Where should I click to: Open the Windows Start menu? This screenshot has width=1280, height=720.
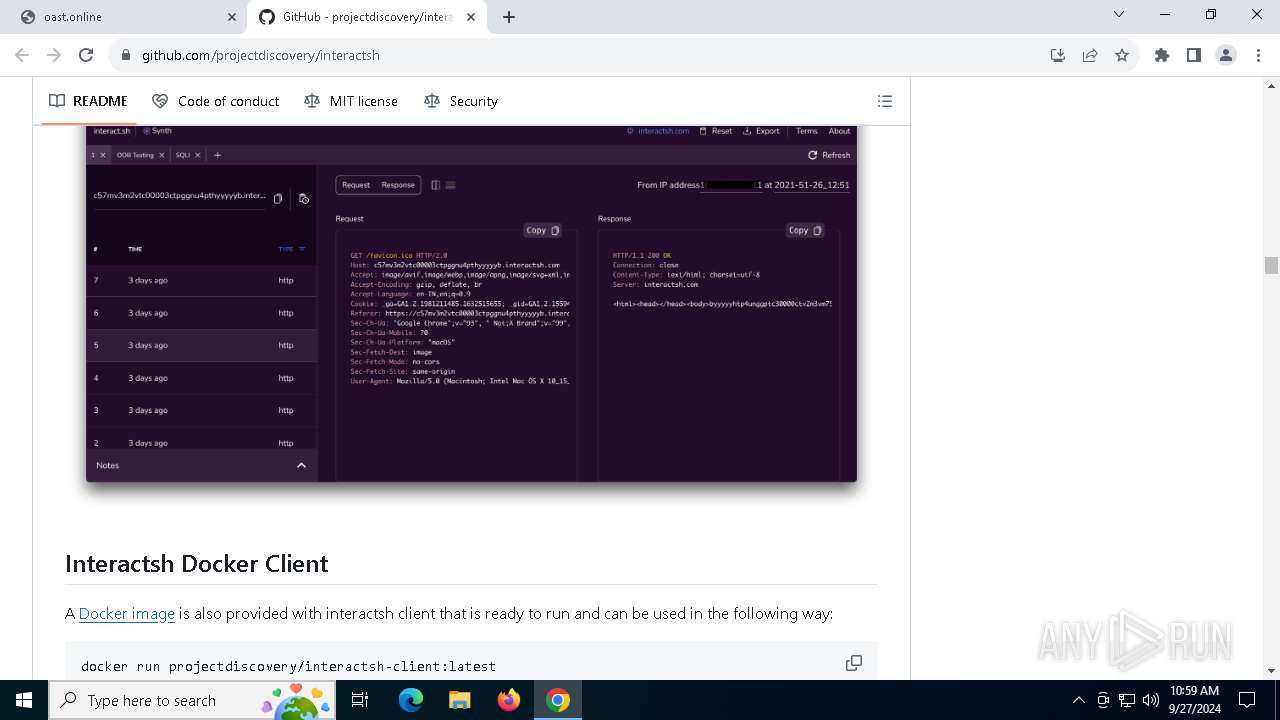[24, 700]
